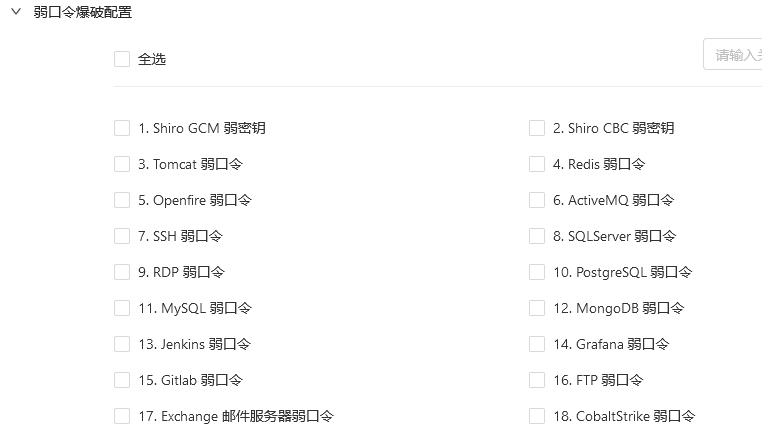Enable Shiro CBC 弱密钥 checkbox
Viewport: 762px width, 446px height.
[x=537, y=128]
